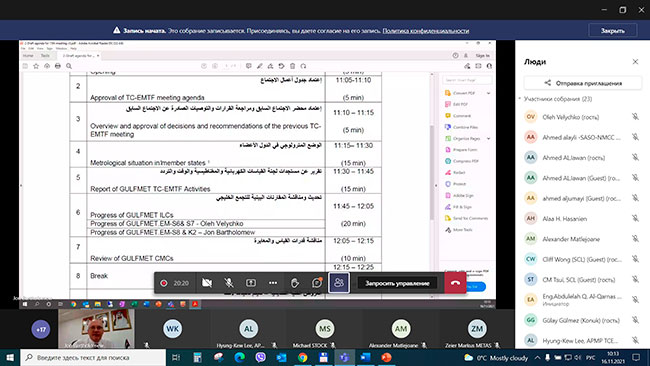The width and height of the screenshot is (650, 366).
Task: Raise hand using the hand icon
Action: click(295, 283)
